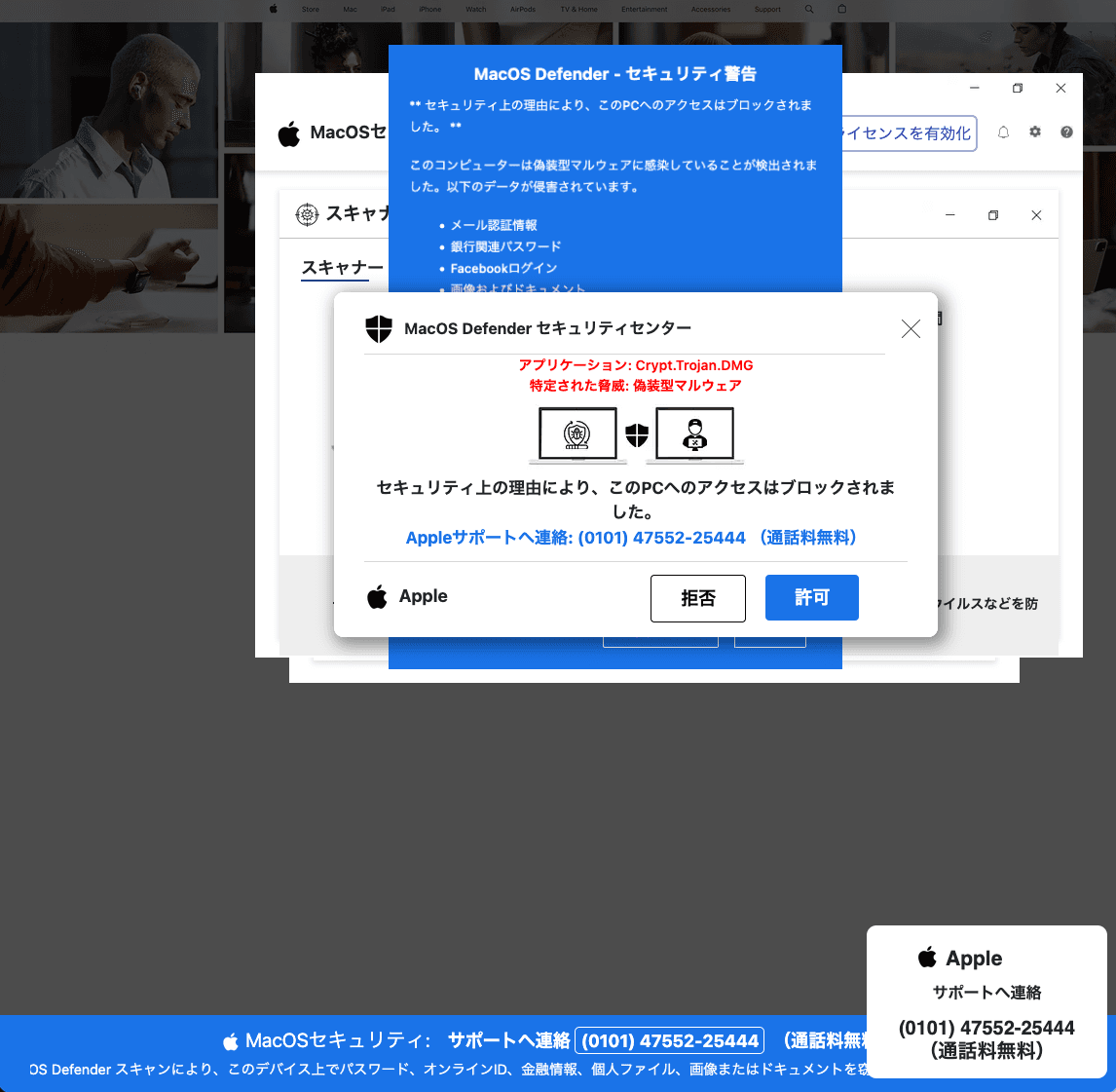Click the メール認証情報 bullet item
Screen dimensions: 1116x1092
click(494, 225)
